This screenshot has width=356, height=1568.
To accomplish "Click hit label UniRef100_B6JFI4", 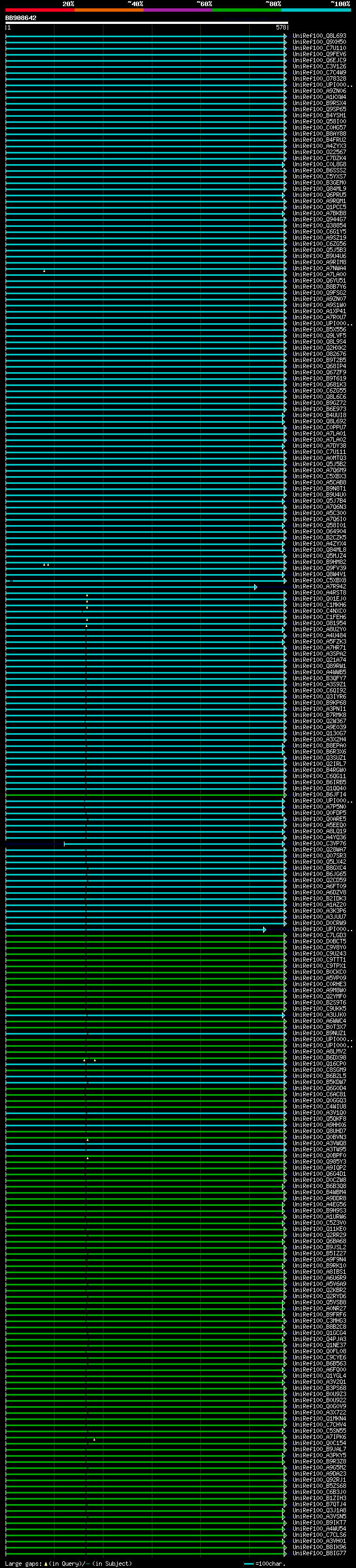I will 319,794.
